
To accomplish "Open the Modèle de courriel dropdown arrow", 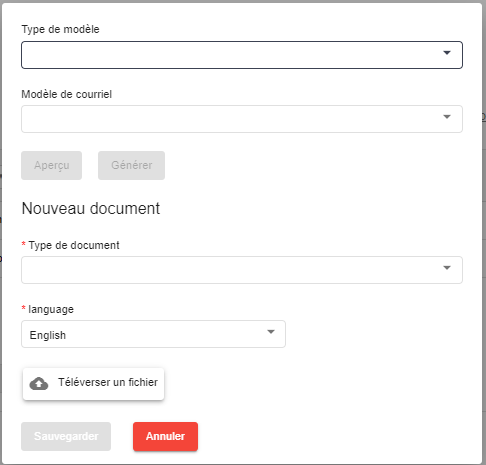I will pos(447,117).
